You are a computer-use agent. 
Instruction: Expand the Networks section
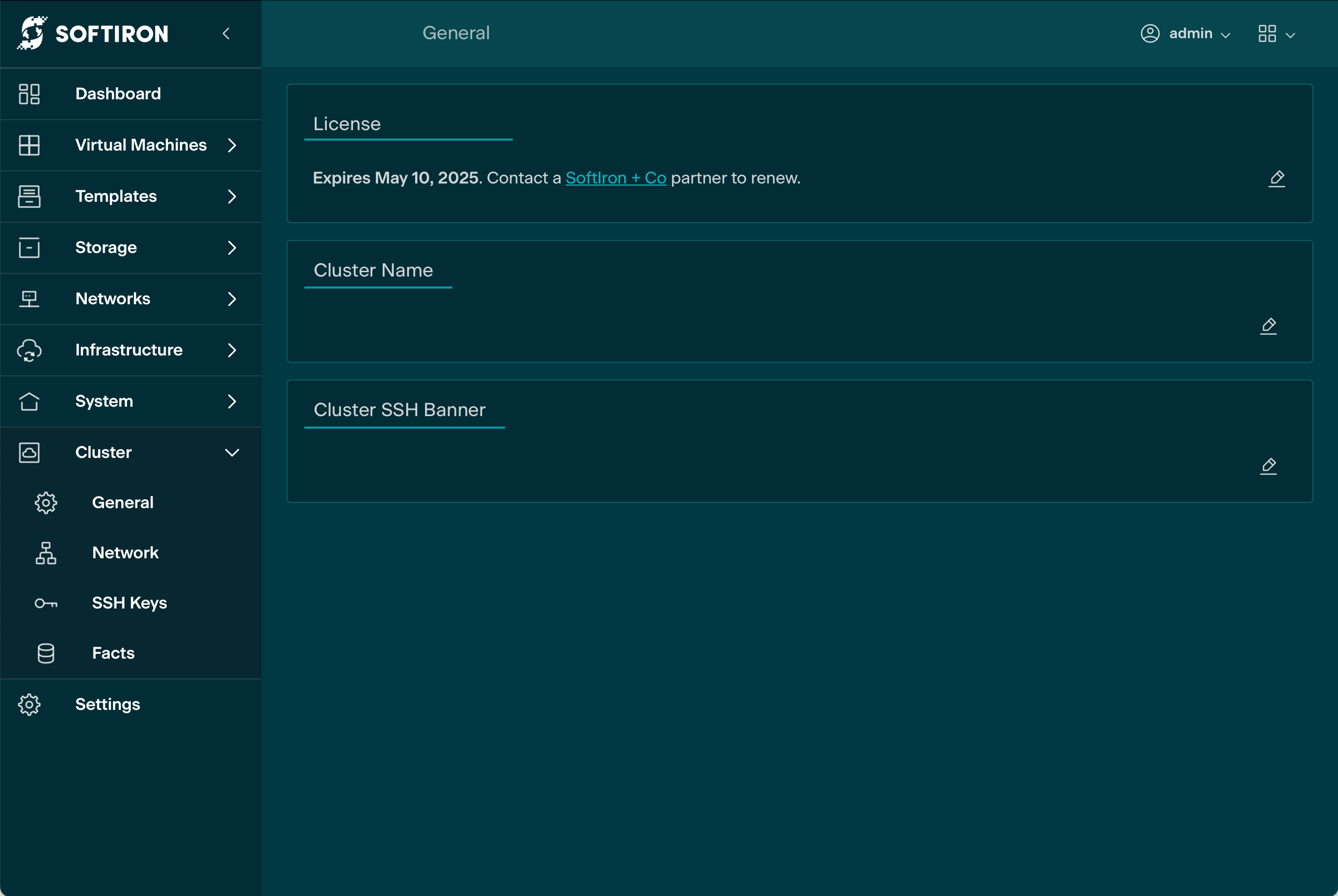(x=232, y=299)
